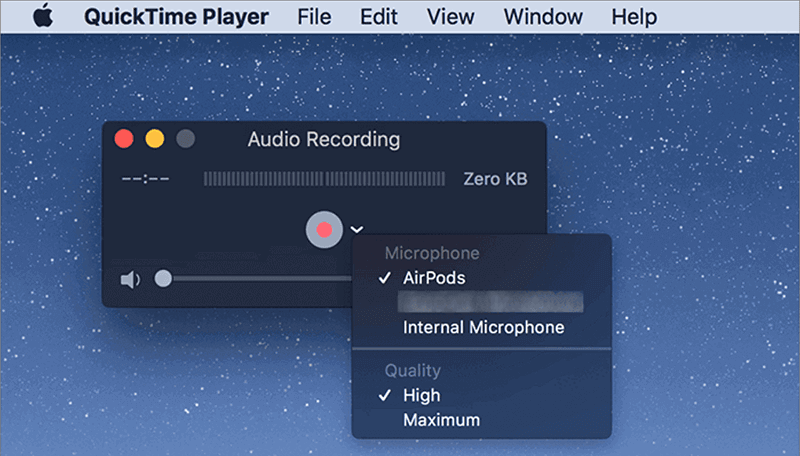Click the 'Quality' section header

click(413, 370)
